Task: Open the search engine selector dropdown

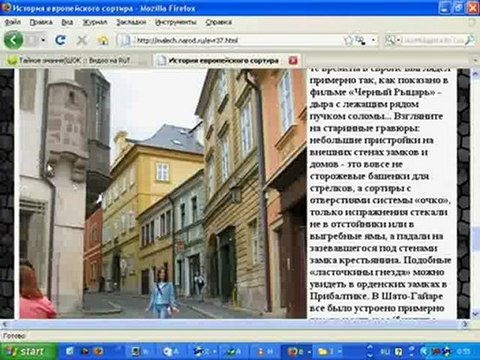Action: [393, 41]
